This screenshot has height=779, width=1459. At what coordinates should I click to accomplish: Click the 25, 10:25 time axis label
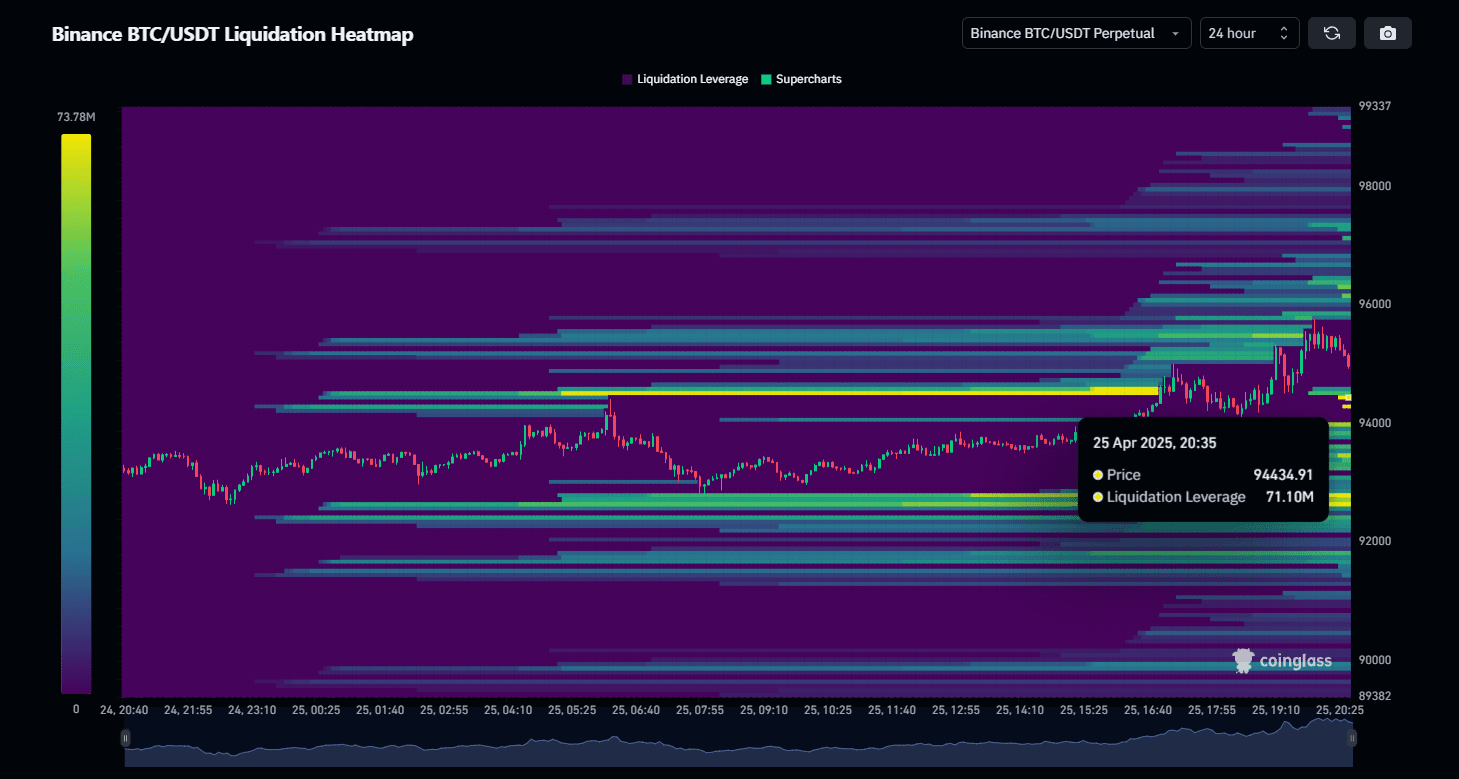[828, 710]
